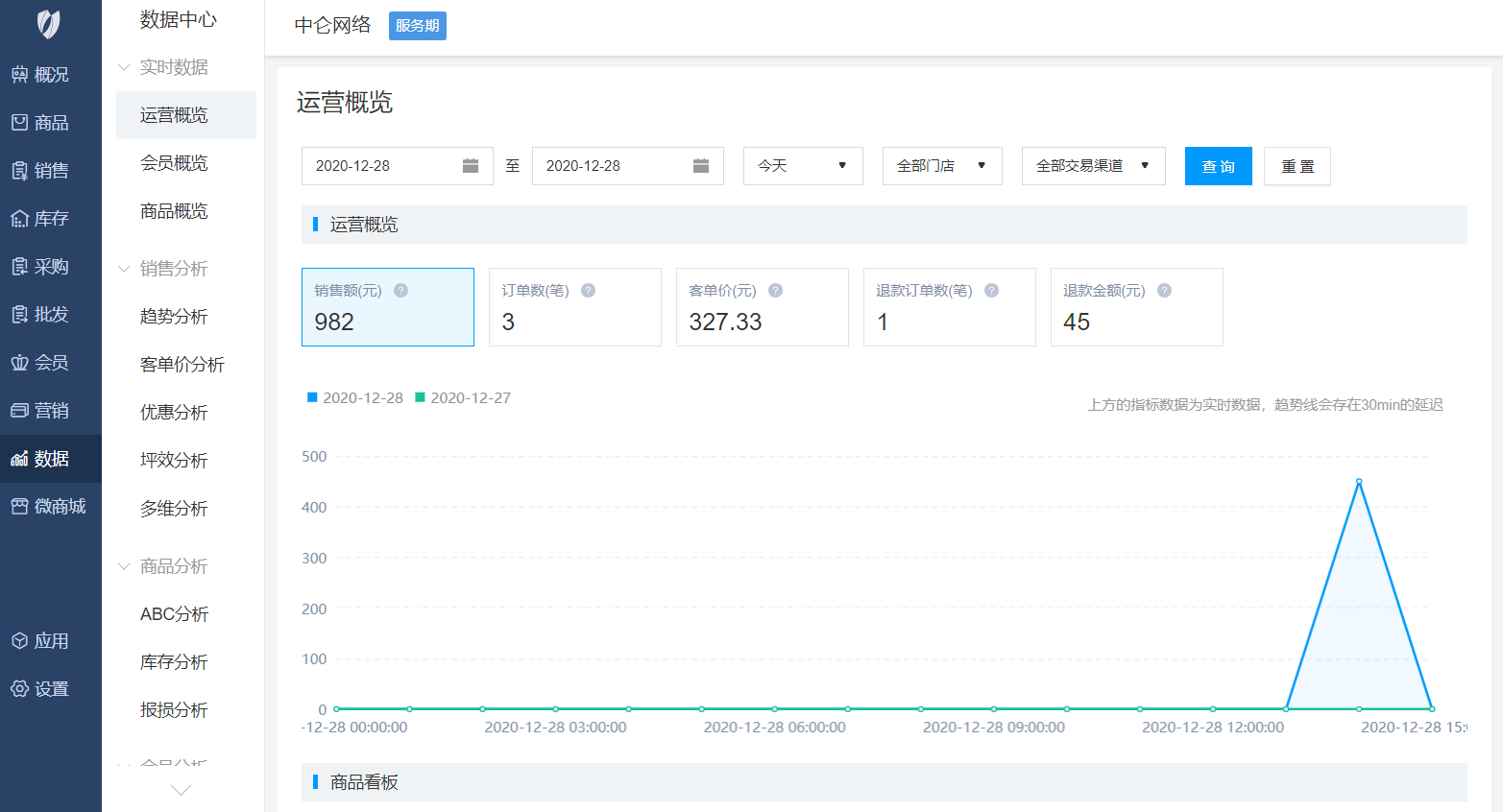Select the 微商城 micro-mall icon
1503x812 pixels.
pos(44,506)
